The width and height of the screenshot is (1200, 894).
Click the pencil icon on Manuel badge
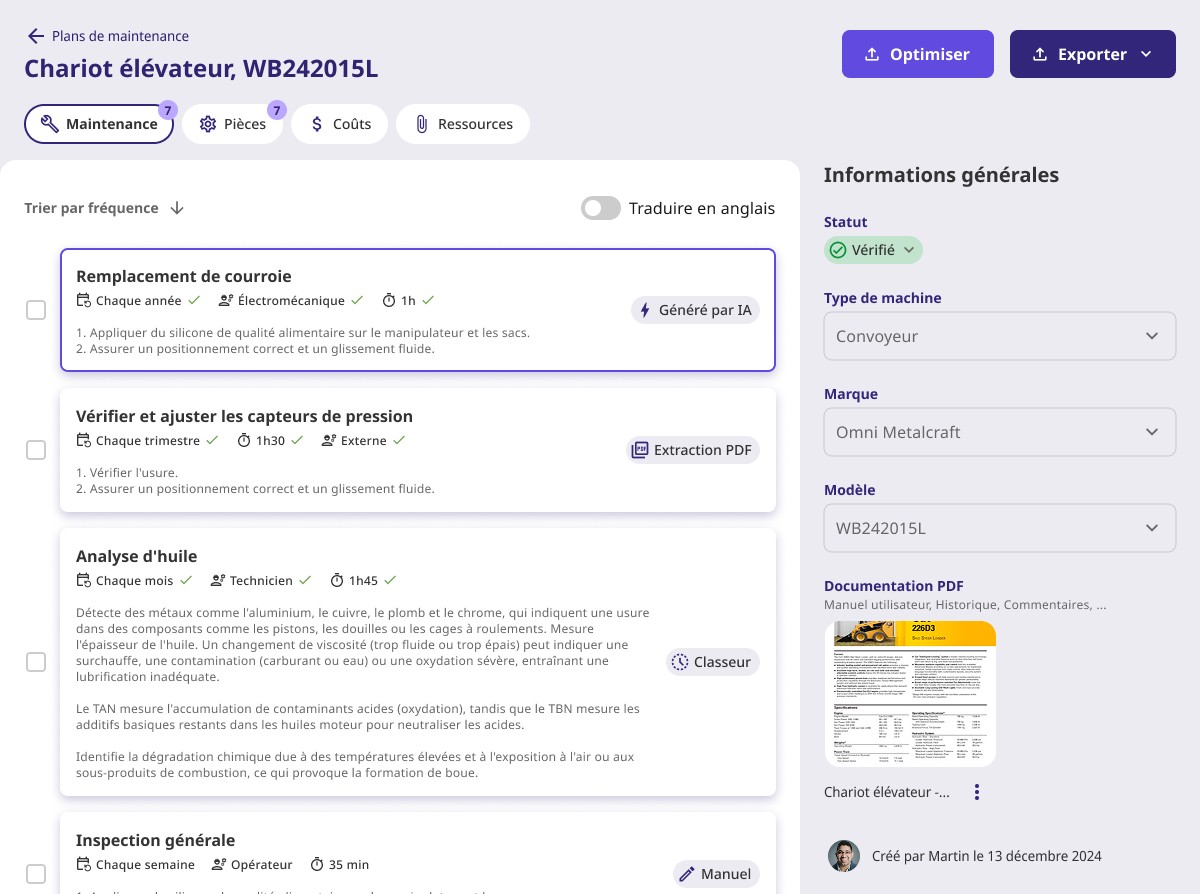point(689,874)
